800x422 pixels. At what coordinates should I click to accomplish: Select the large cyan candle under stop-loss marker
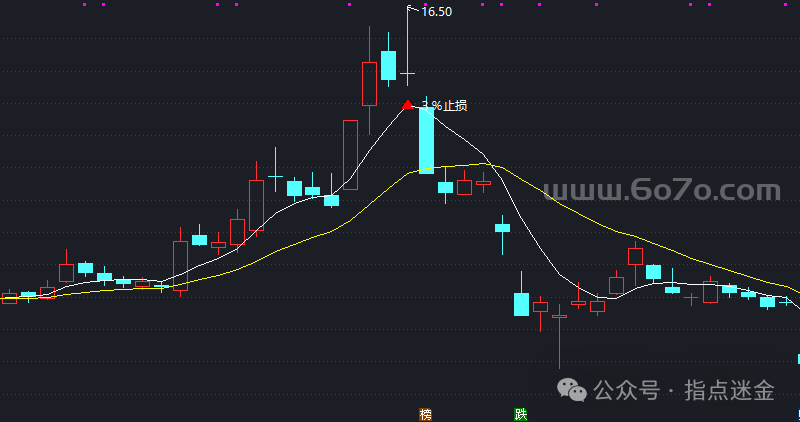click(426, 140)
